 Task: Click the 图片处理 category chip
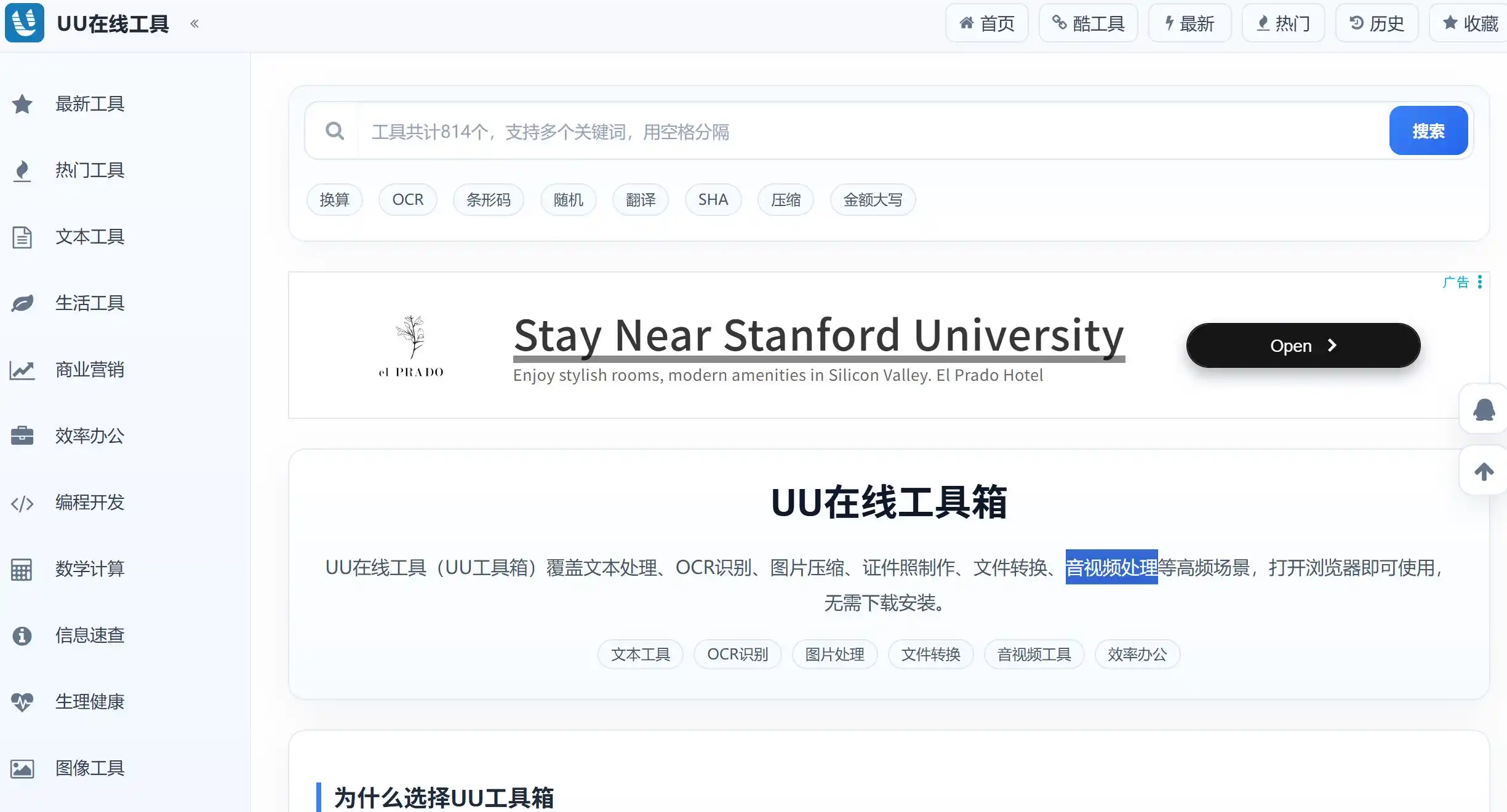pos(834,654)
